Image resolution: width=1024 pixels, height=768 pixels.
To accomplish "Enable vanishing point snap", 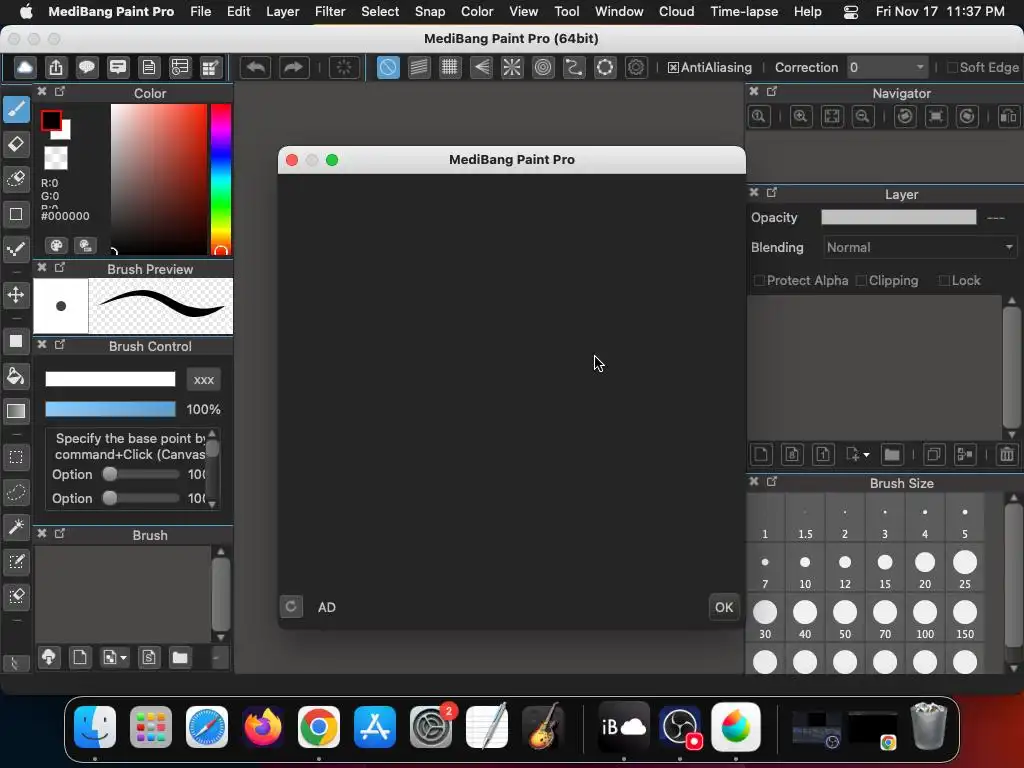I will click(481, 67).
